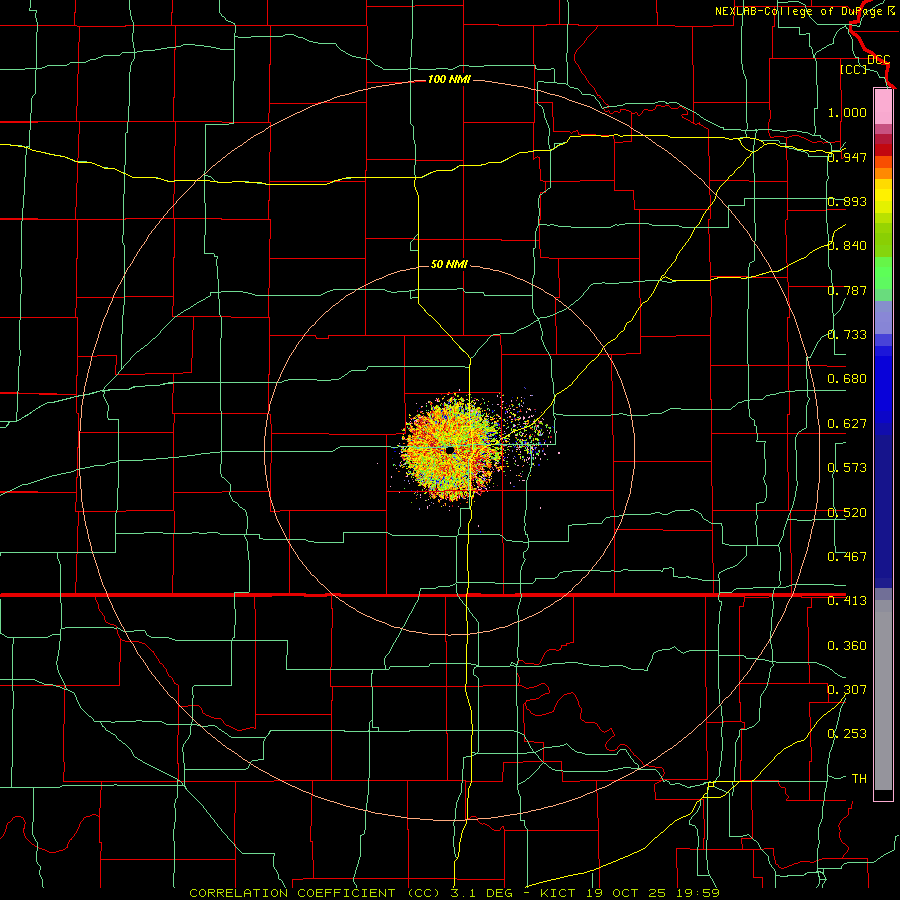Click the 0.627 legend value
The height and width of the screenshot is (900, 900).
(x=847, y=424)
